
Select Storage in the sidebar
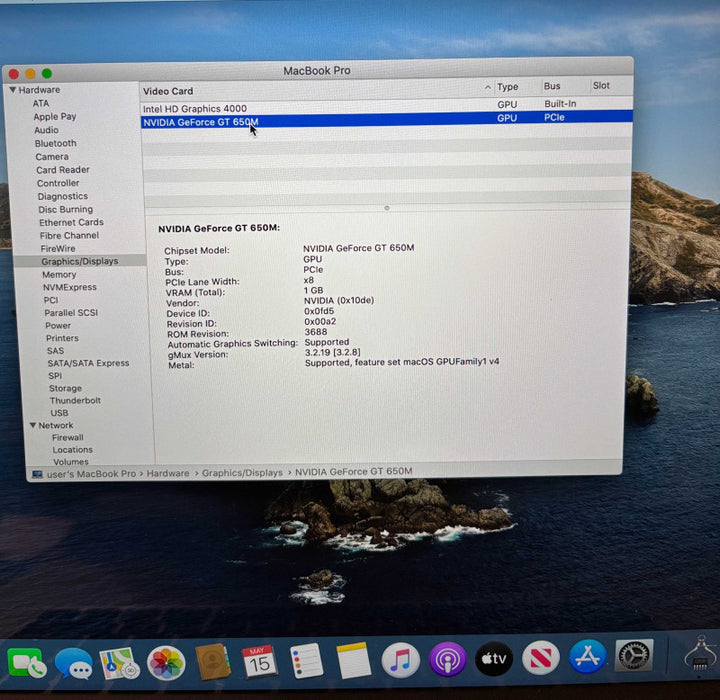[65, 388]
